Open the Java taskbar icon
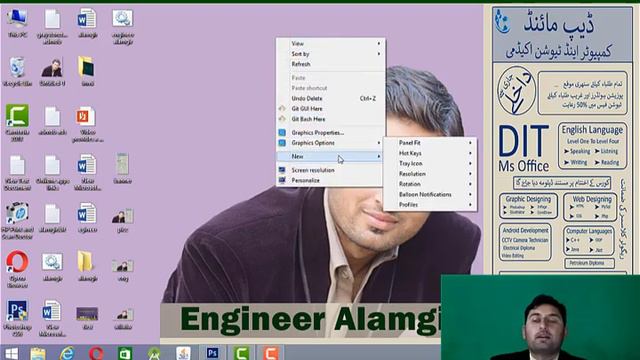 click(183, 353)
